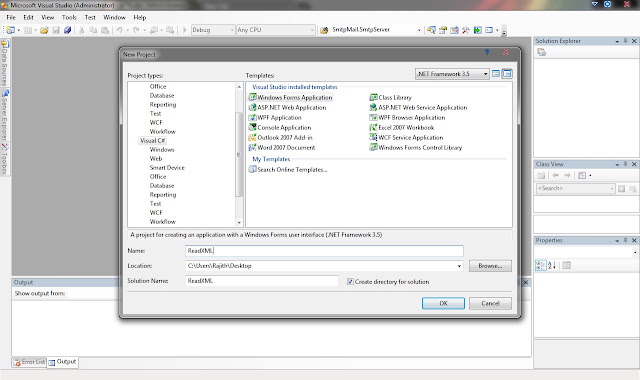Click the project types scrollbar down arrow
The image size is (640, 380).
point(239,223)
